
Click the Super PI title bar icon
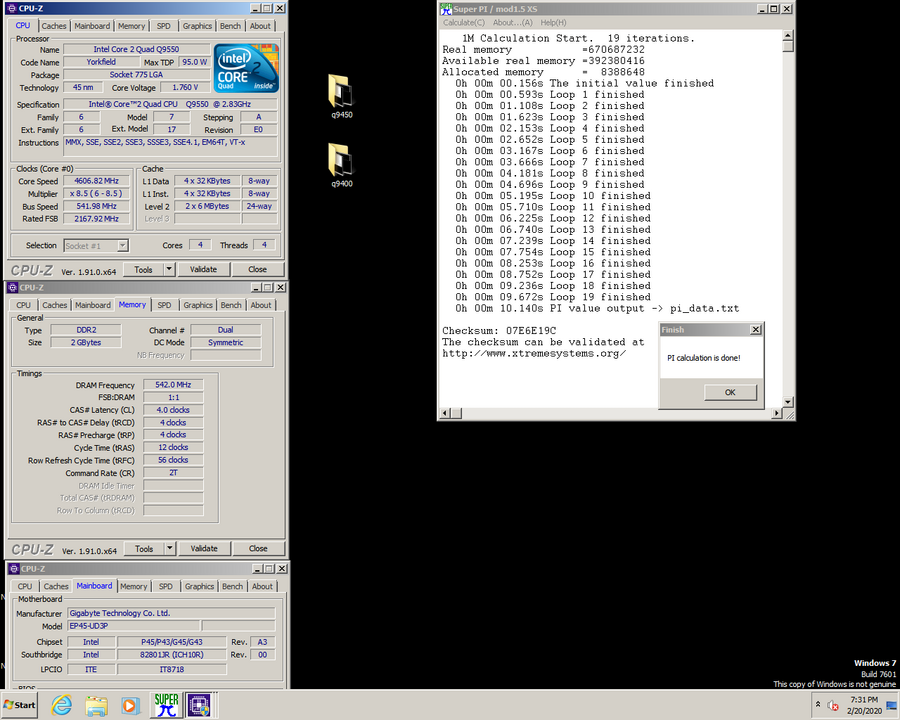click(446, 9)
